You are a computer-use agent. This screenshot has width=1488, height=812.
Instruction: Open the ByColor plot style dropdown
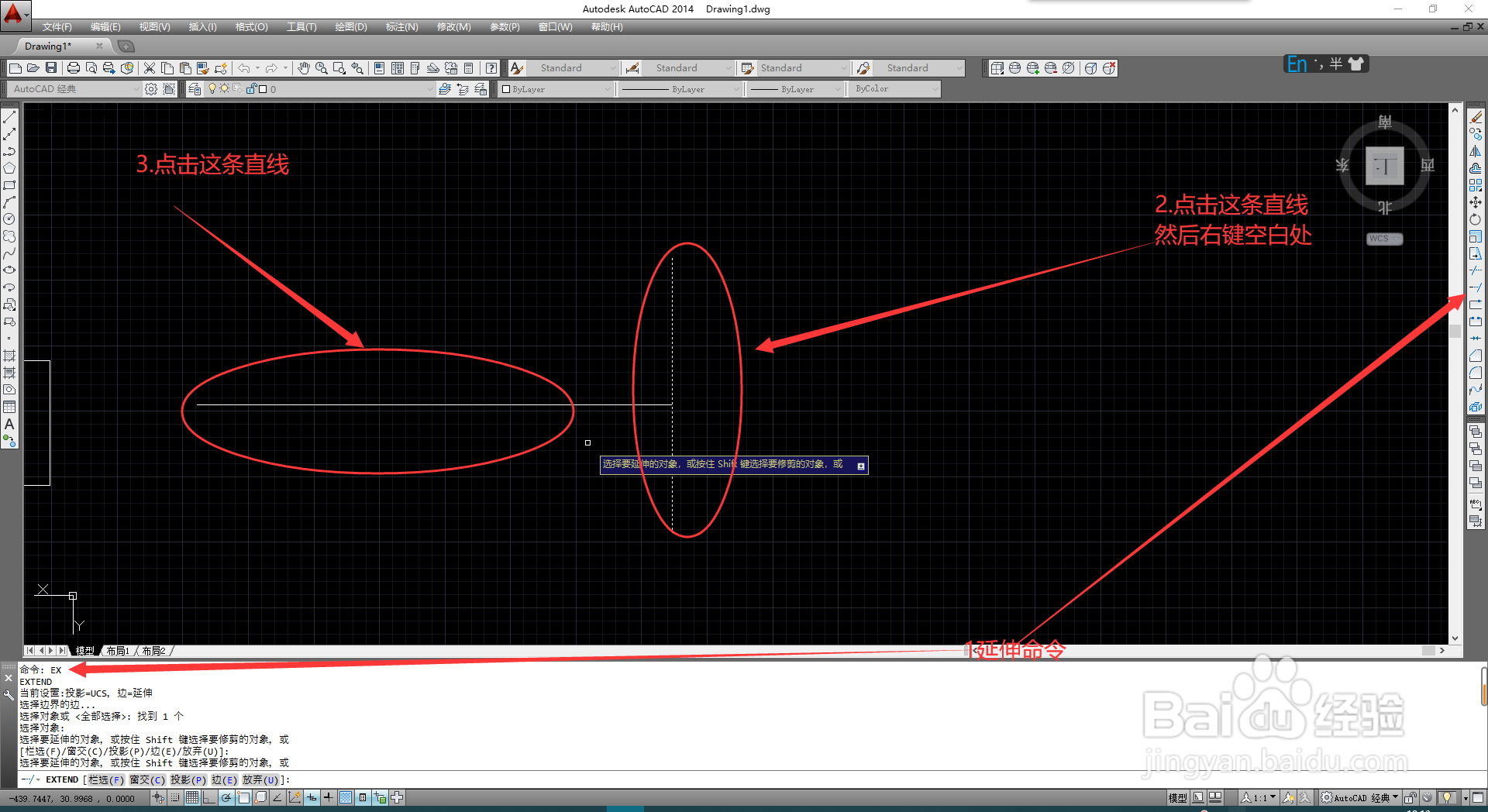pyautogui.click(x=895, y=89)
